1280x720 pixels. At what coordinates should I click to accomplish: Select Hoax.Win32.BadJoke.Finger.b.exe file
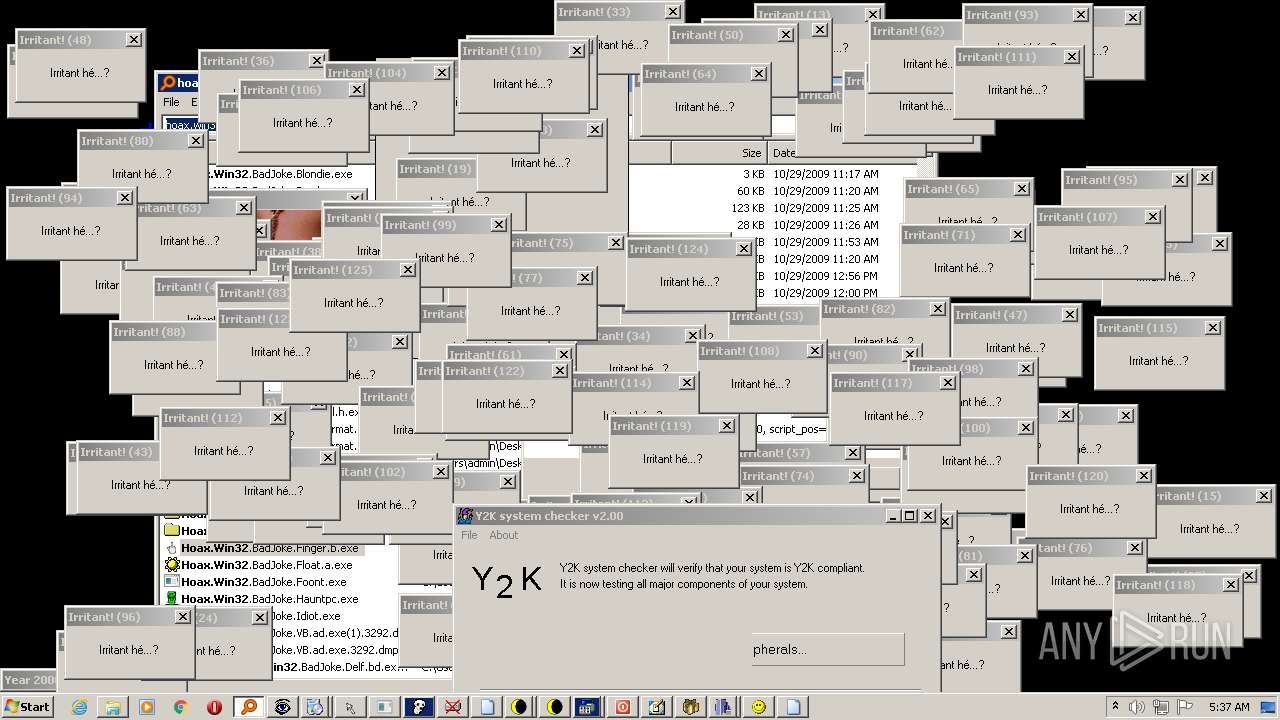(269, 548)
